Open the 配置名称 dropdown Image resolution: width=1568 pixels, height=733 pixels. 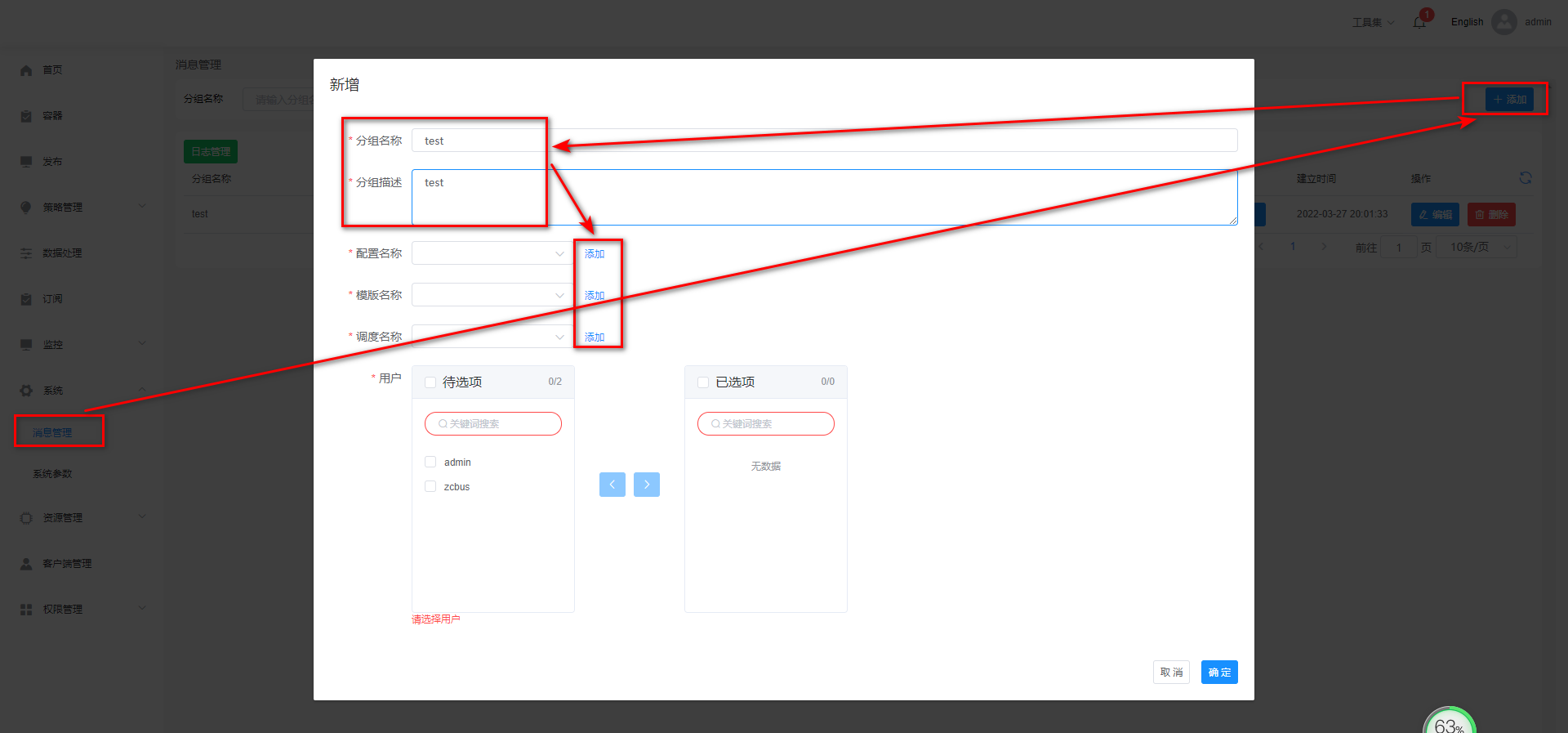tap(491, 253)
